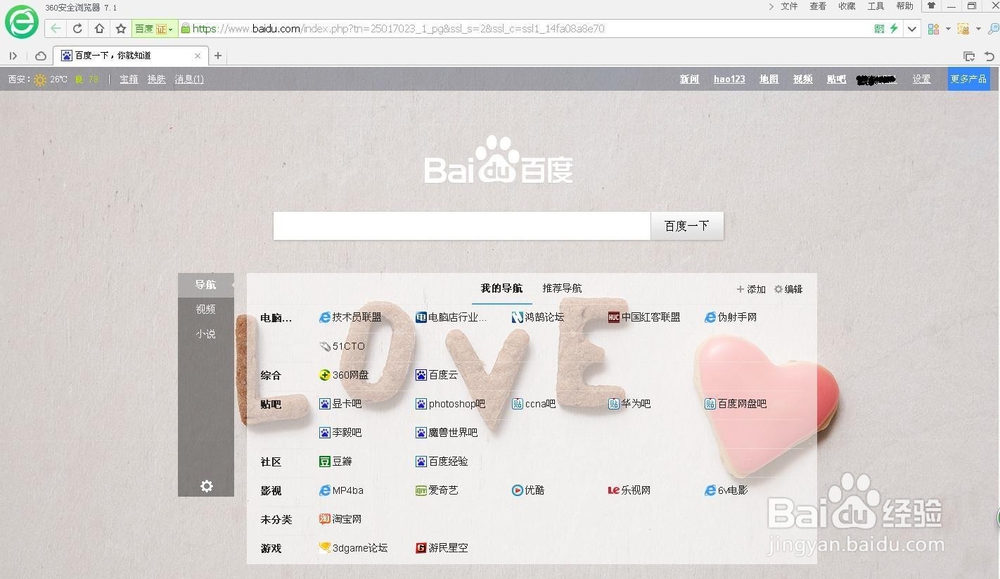This screenshot has height=579, width=1000.
Task: Open the 百度 search engine dropdown in address bar
Action: [150, 29]
